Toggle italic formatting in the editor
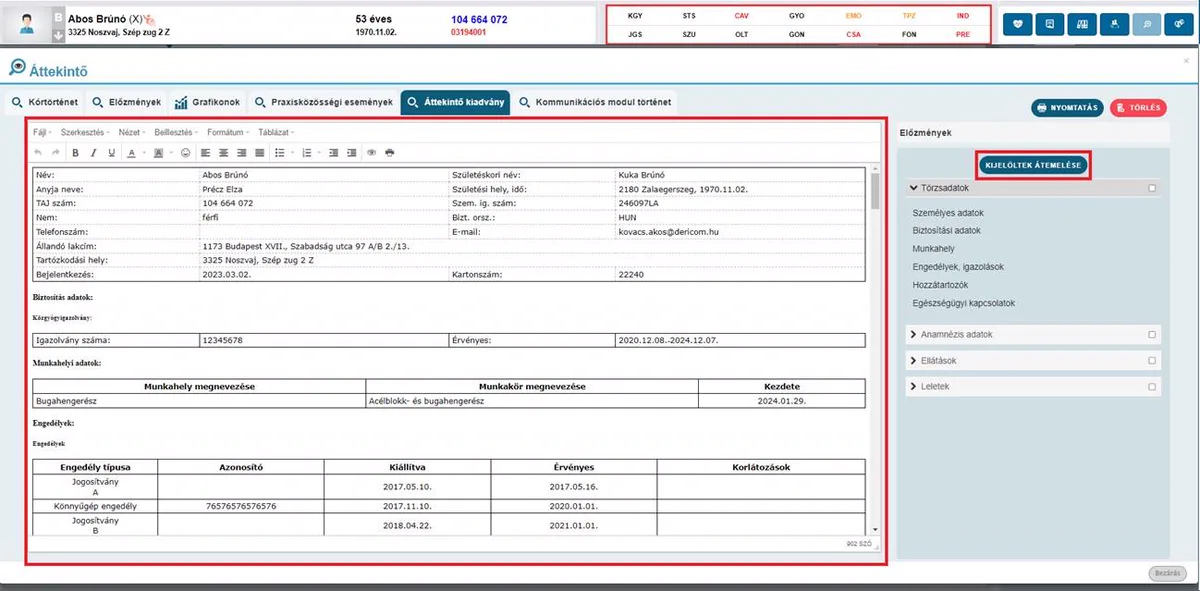The width and height of the screenshot is (1200, 591). coord(93,153)
